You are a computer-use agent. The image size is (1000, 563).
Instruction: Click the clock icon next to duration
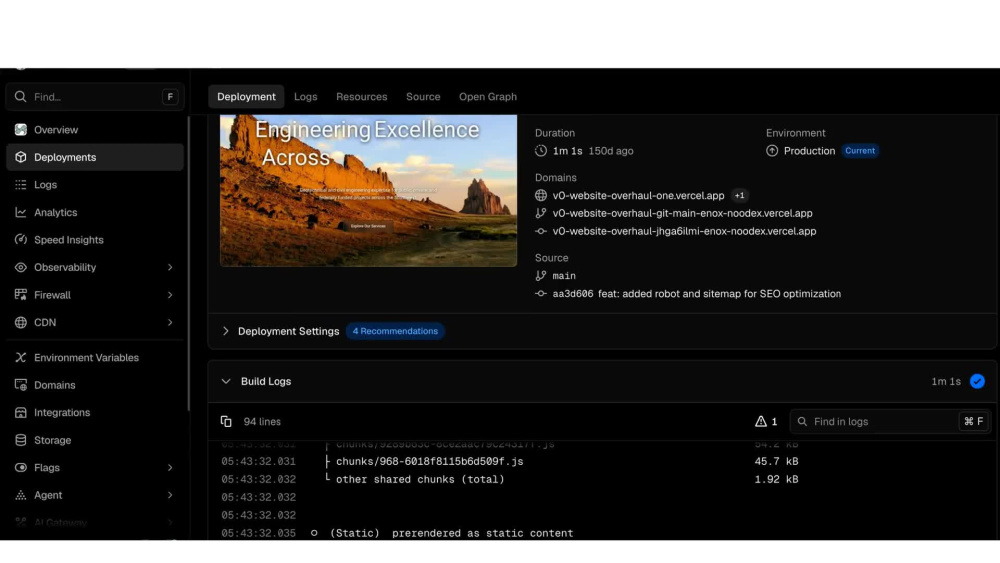tap(541, 151)
